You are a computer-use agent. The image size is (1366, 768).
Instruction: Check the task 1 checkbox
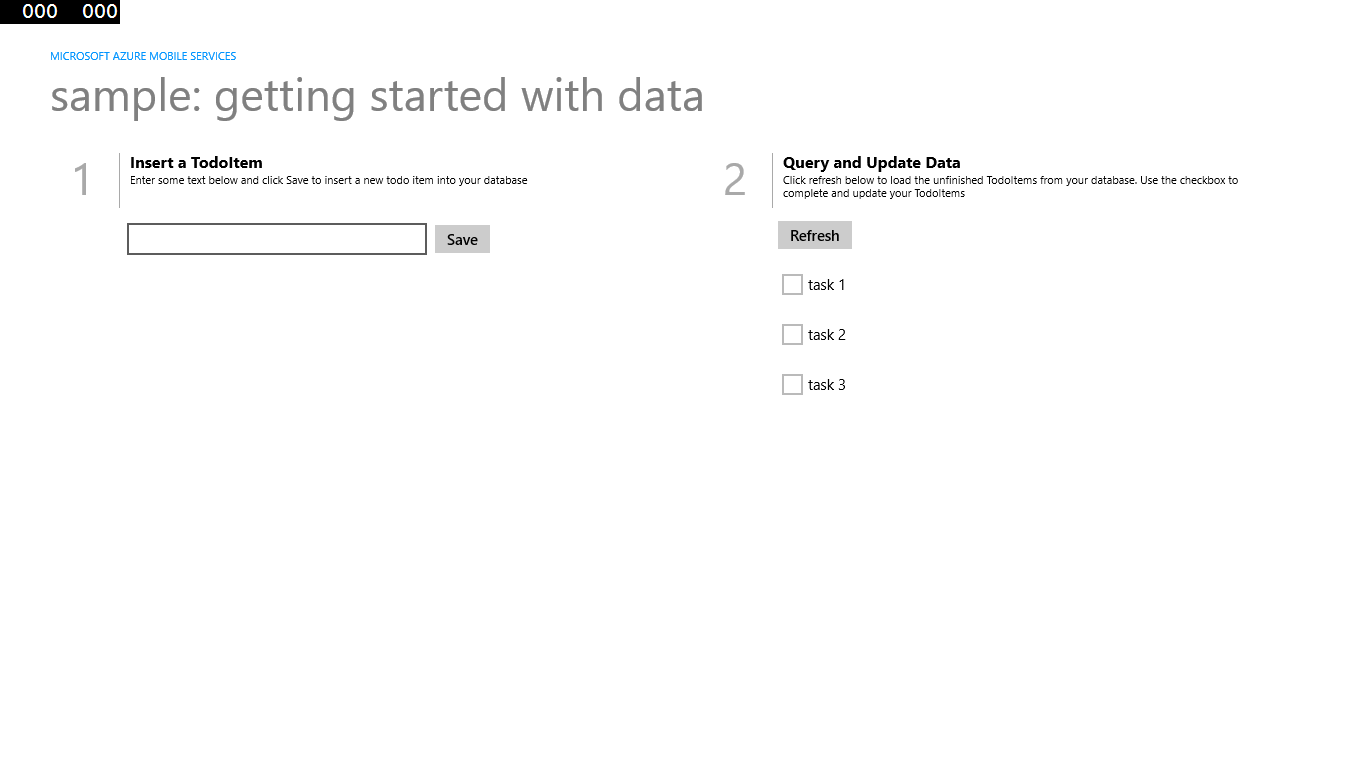pyautogui.click(x=792, y=285)
